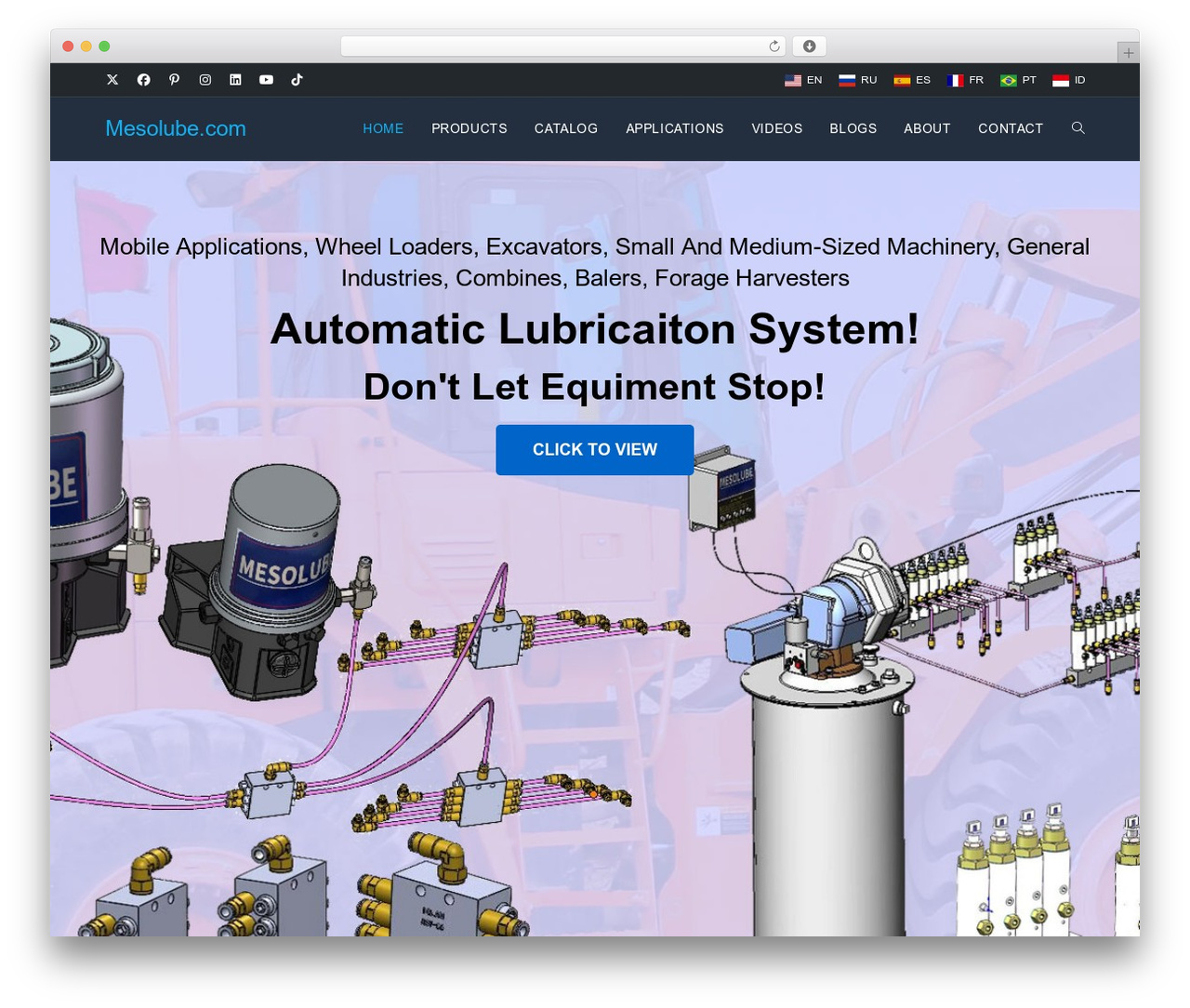
Task: Switch language to English (EN)
Action: pos(803,80)
